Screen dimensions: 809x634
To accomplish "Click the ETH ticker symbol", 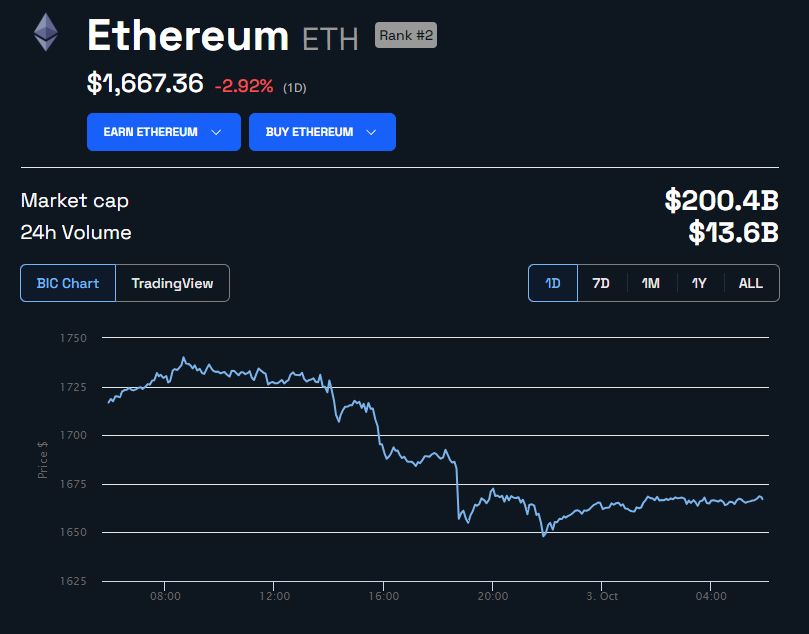I will [330, 39].
